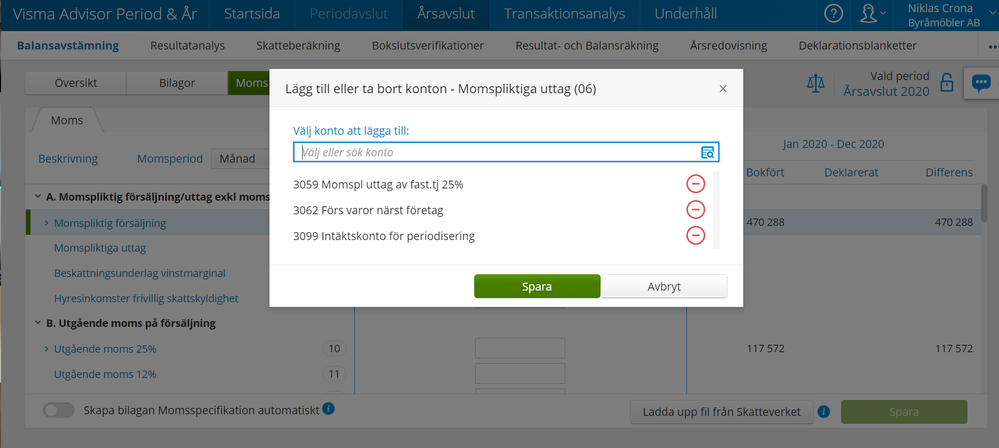This screenshot has height=448, width=999.
Task: Open the Skatteberäkning submenu tab
Action: click(x=300, y=46)
